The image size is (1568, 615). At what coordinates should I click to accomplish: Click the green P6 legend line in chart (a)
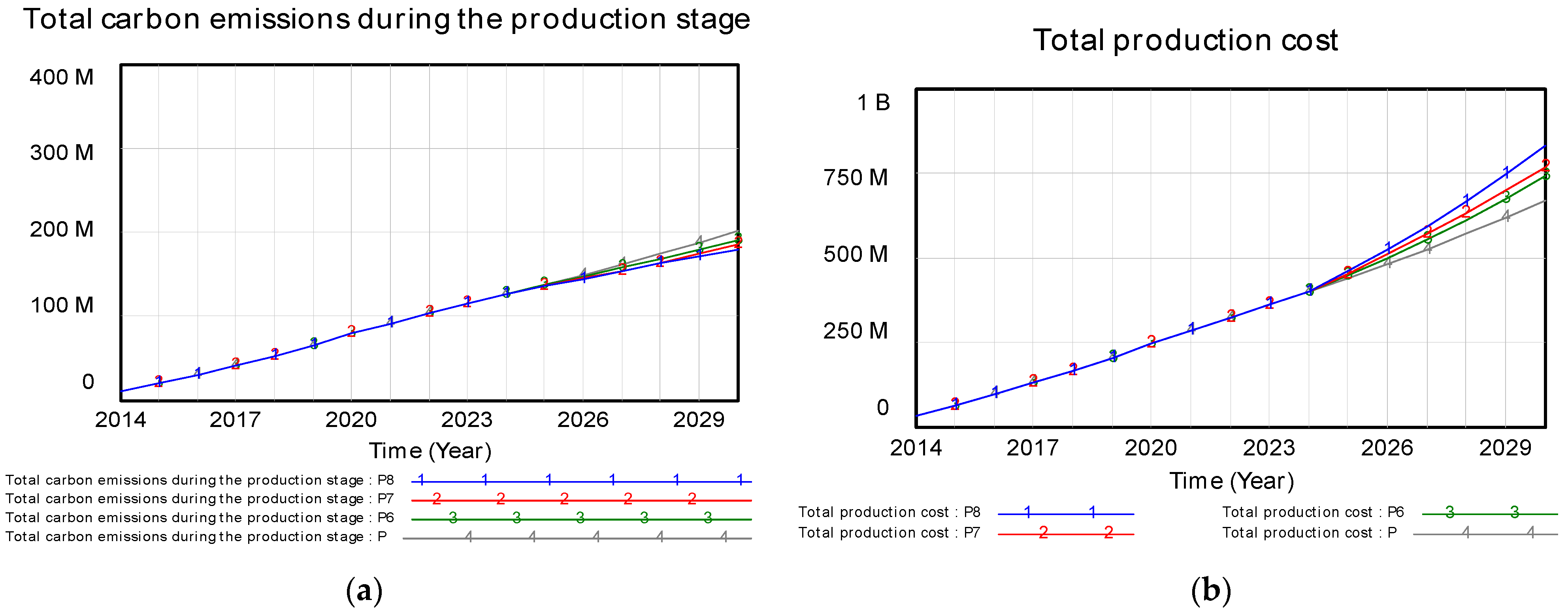coord(581,519)
